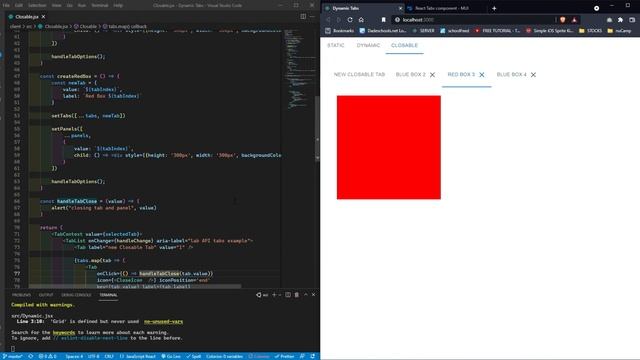Switch to the Debug Console panel tab

pyautogui.click(x=76, y=295)
